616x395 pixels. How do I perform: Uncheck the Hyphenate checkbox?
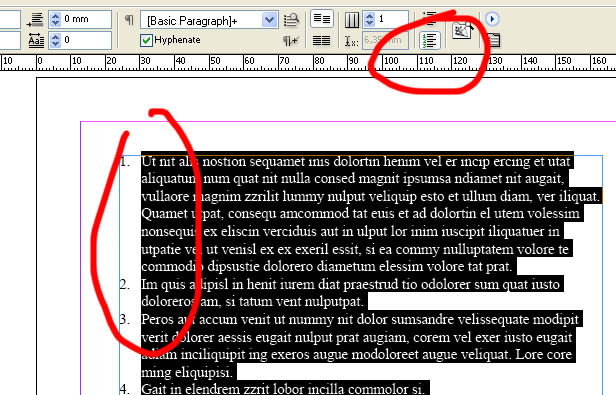(146, 40)
